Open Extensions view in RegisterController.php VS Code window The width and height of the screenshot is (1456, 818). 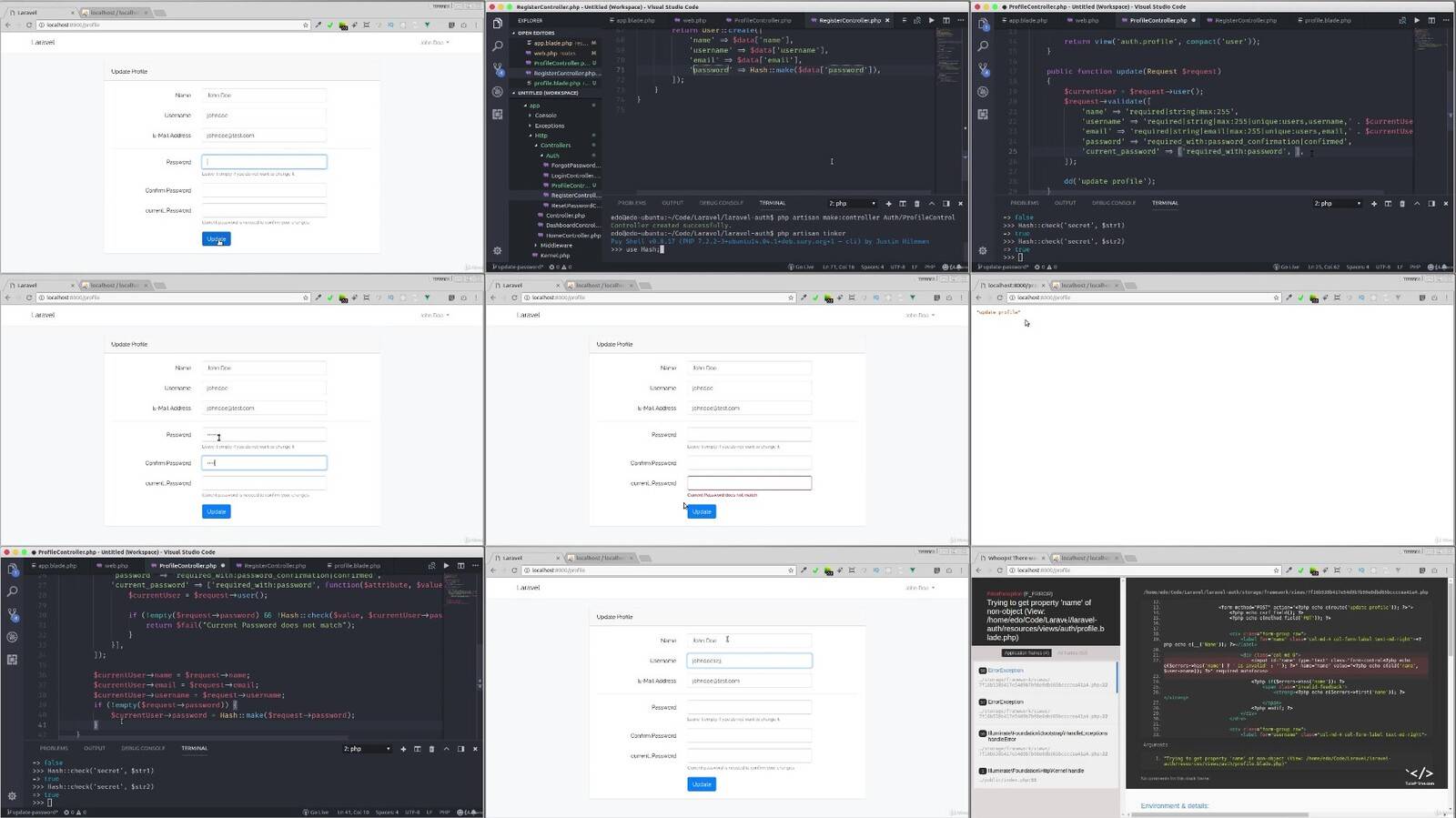point(497,114)
